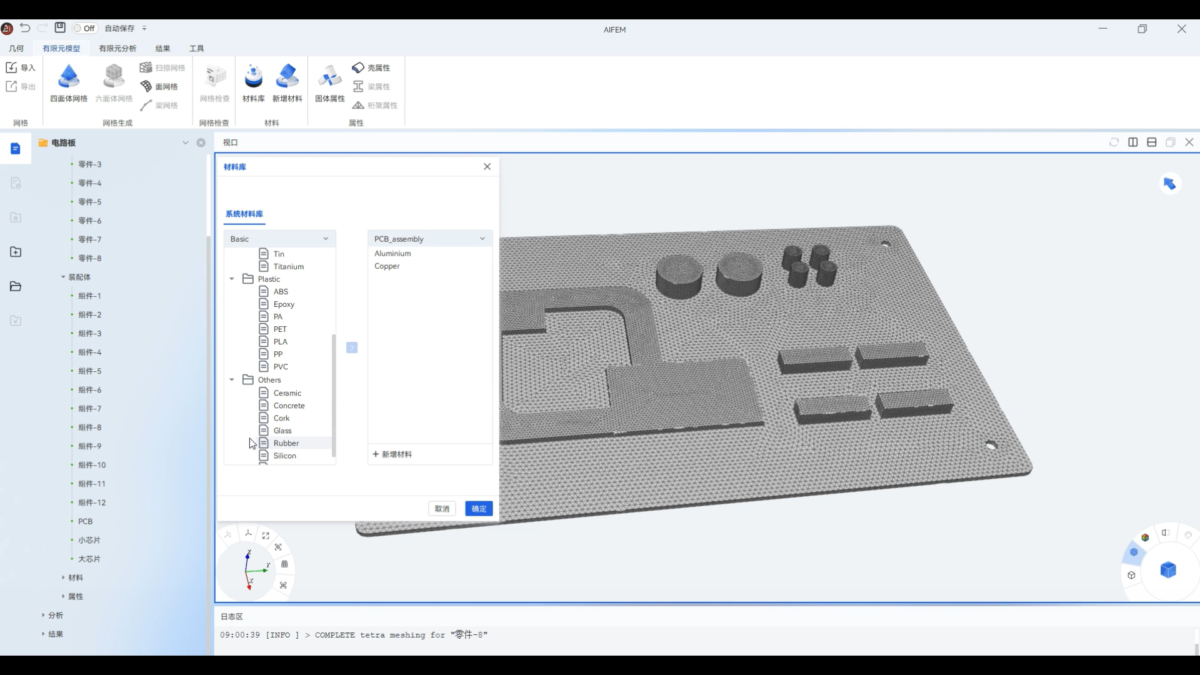Select 大芯片 in the model tree
This screenshot has height=675, width=1200.
point(89,559)
